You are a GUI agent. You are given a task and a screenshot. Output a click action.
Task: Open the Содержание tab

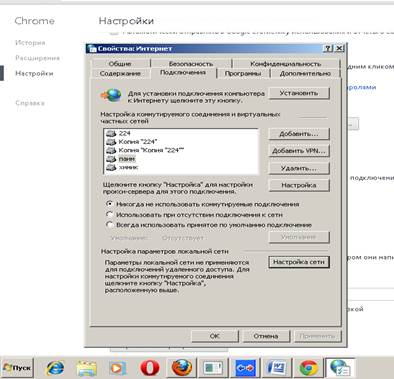[120, 73]
